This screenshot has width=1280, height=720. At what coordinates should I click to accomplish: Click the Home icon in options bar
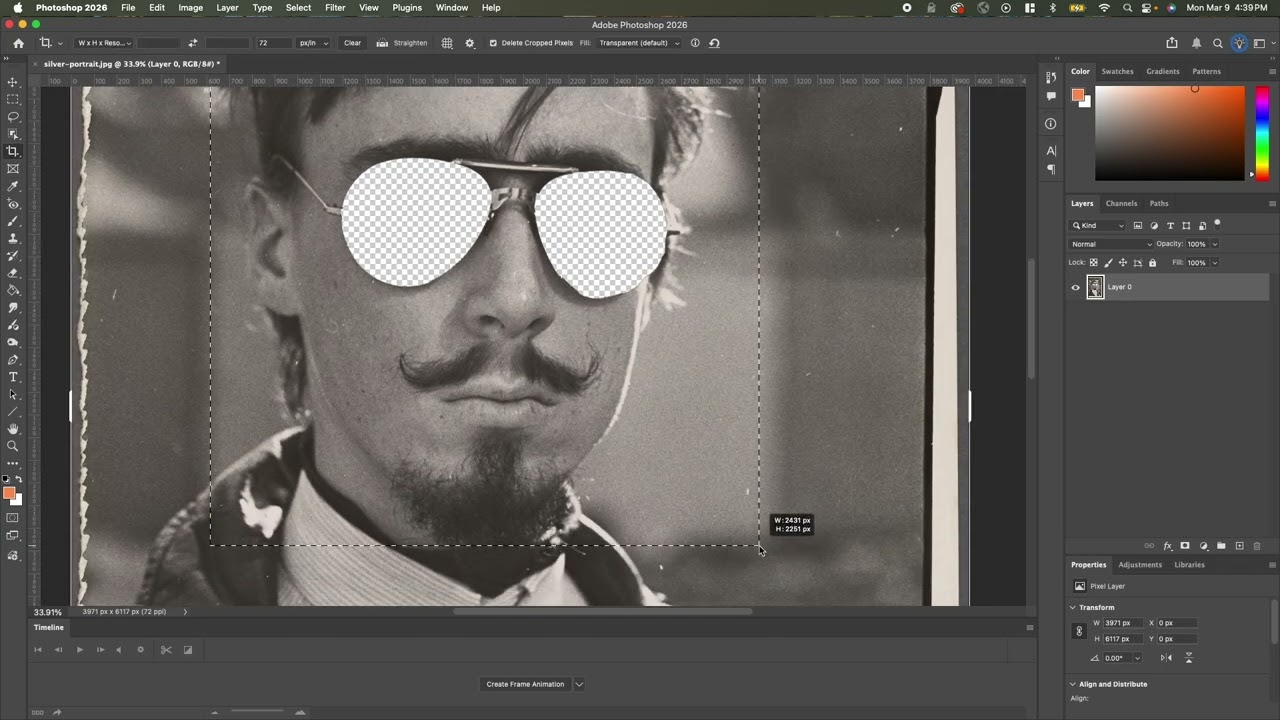point(18,43)
